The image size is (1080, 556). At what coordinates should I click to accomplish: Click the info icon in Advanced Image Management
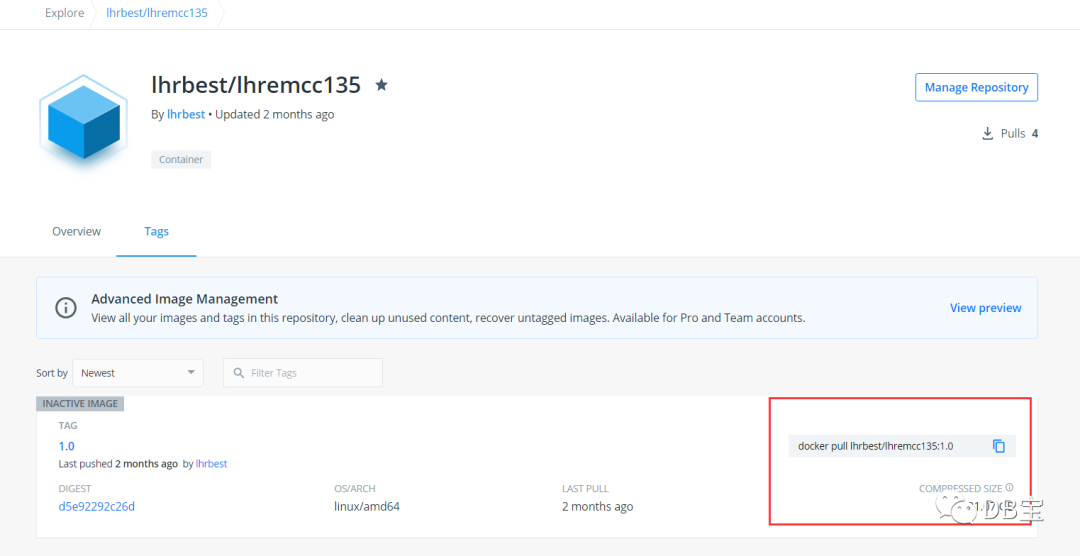(x=66, y=308)
